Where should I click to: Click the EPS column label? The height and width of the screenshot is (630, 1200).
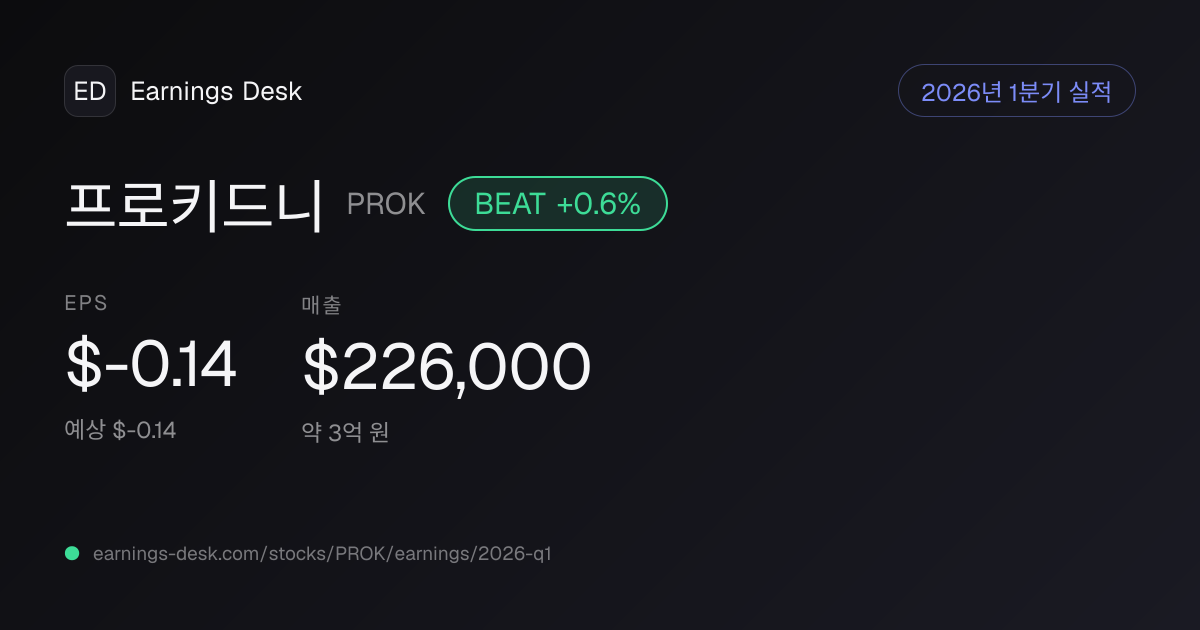(86, 304)
